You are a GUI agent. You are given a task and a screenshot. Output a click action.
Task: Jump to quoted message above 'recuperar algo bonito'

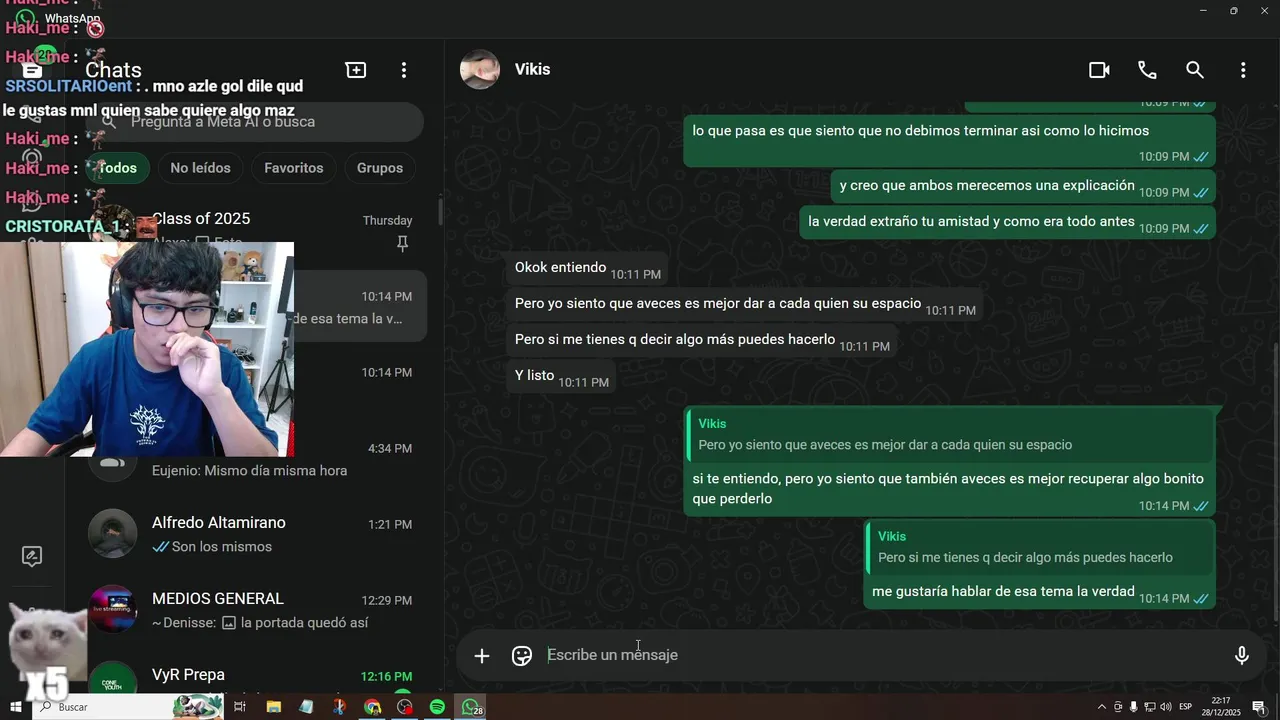[950, 435]
